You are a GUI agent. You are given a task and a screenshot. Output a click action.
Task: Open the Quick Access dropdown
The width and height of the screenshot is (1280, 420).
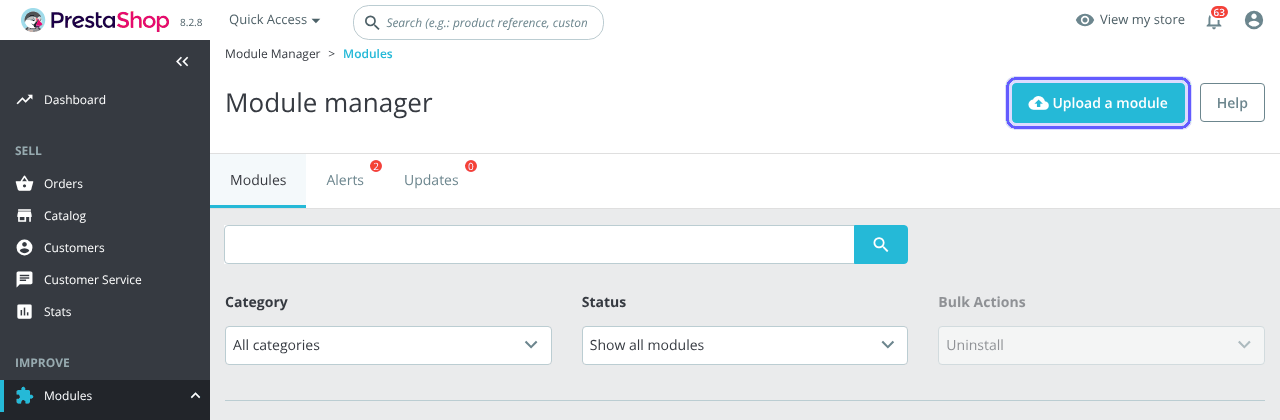pos(275,20)
